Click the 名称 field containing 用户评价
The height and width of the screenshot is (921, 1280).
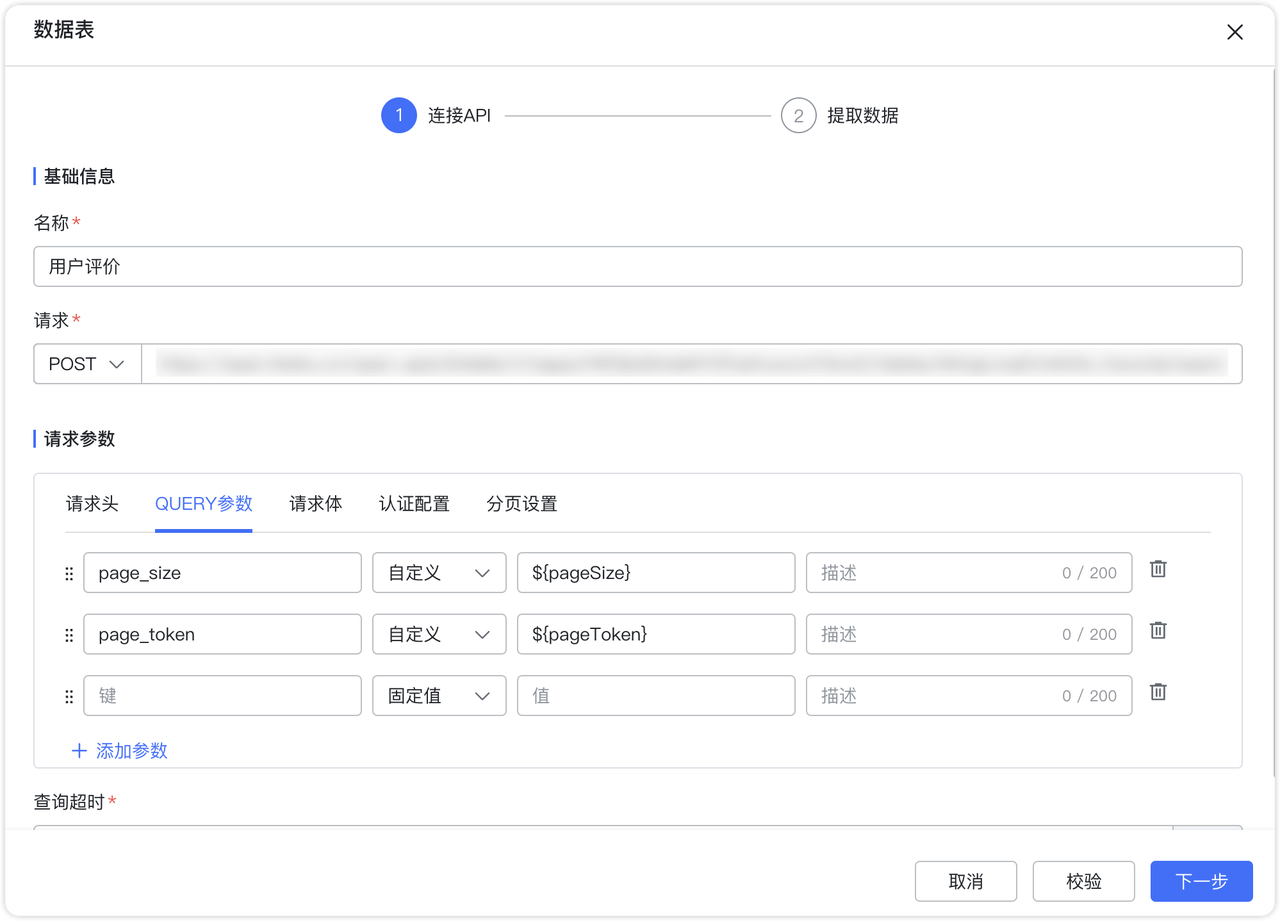coord(637,267)
